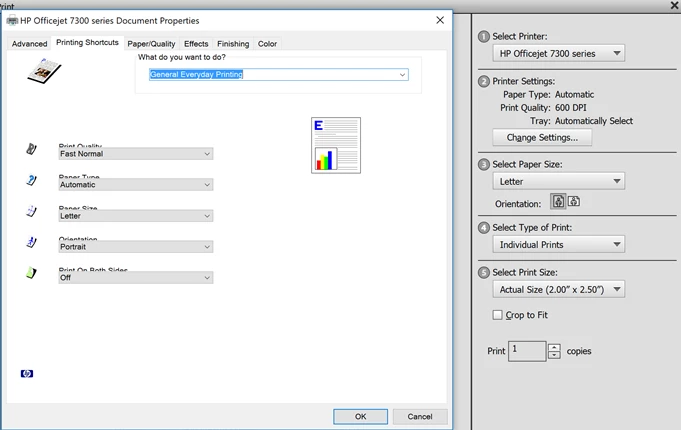Viewport: 681px width, 430px height.
Task: Open the Fast Normal print quality dropdown
Action: (136, 154)
